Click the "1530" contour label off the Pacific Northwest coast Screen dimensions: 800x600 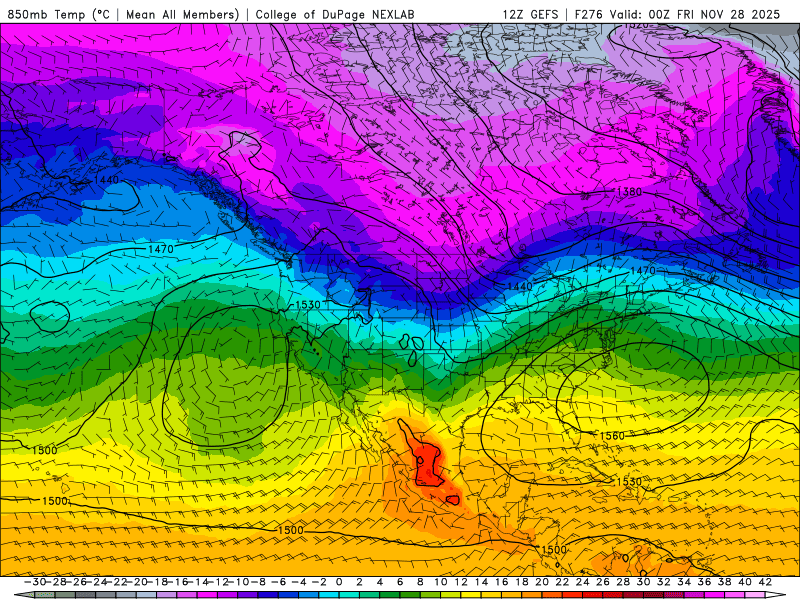click(308, 305)
